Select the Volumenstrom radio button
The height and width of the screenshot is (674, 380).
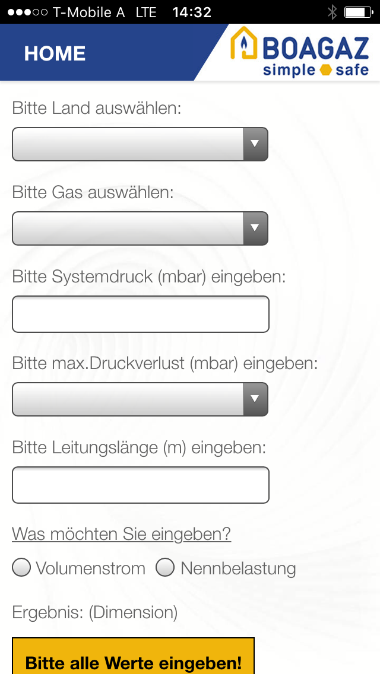(x=21, y=567)
